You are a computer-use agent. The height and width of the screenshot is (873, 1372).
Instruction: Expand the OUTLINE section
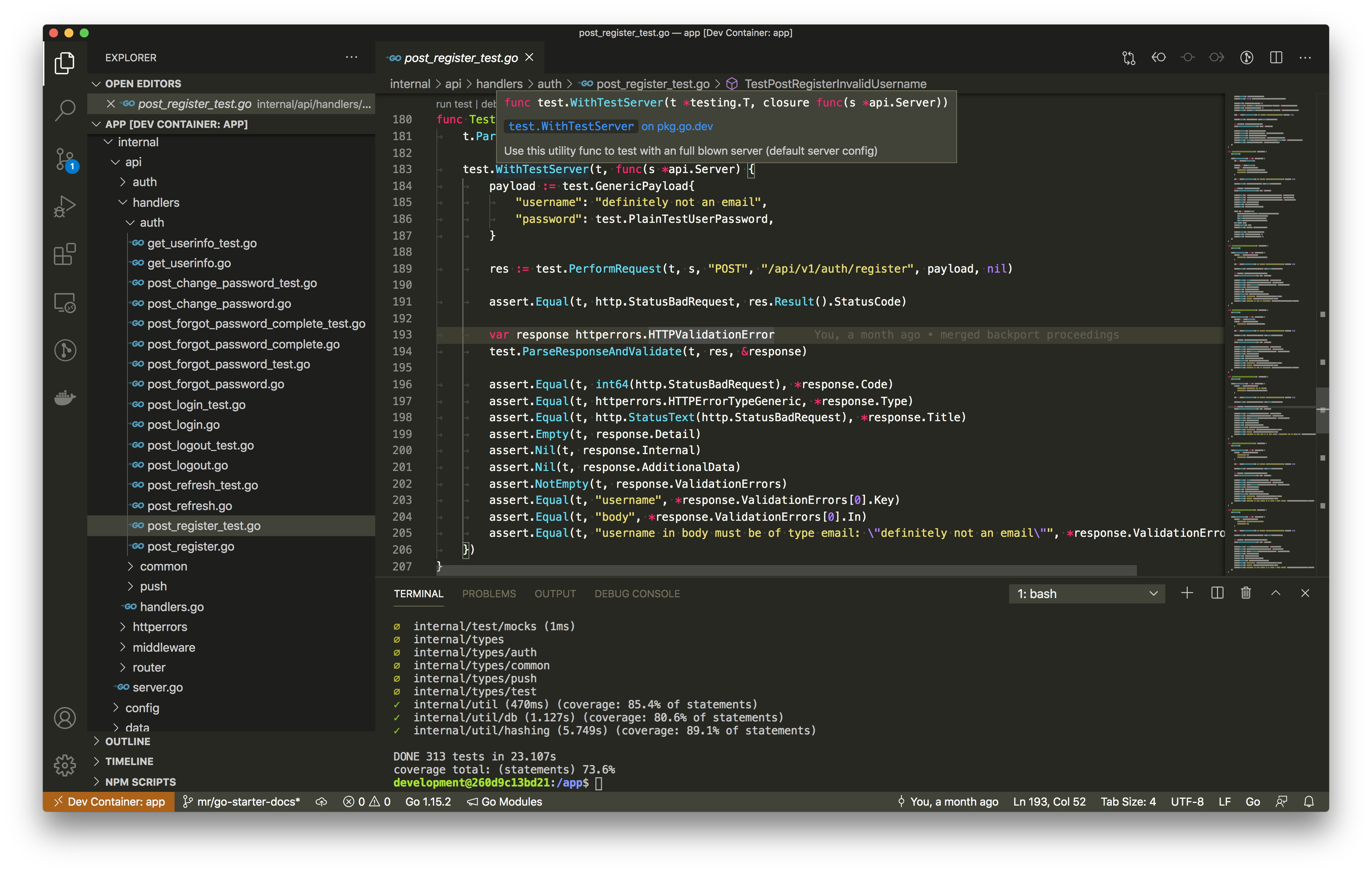coord(127,741)
